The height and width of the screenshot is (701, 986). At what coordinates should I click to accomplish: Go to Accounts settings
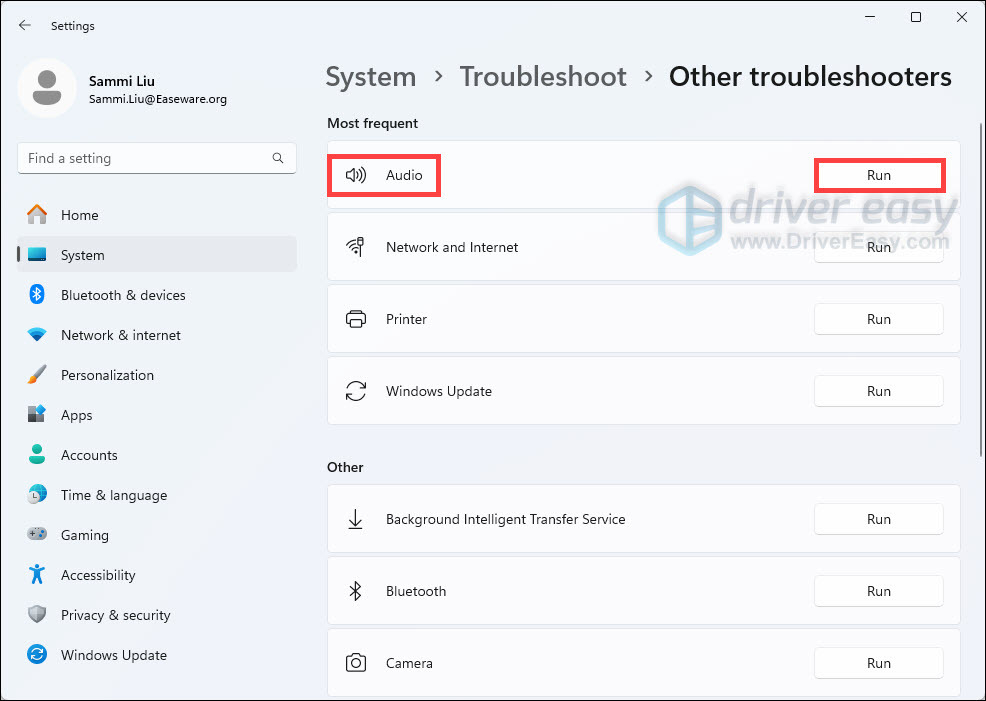coord(89,455)
